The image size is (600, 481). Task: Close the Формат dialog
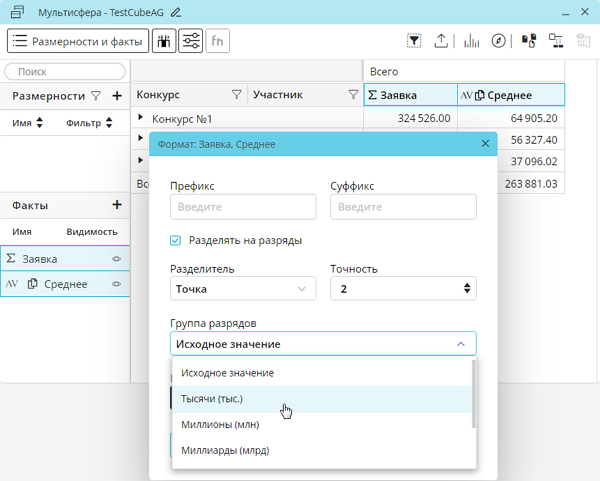coord(485,144)
